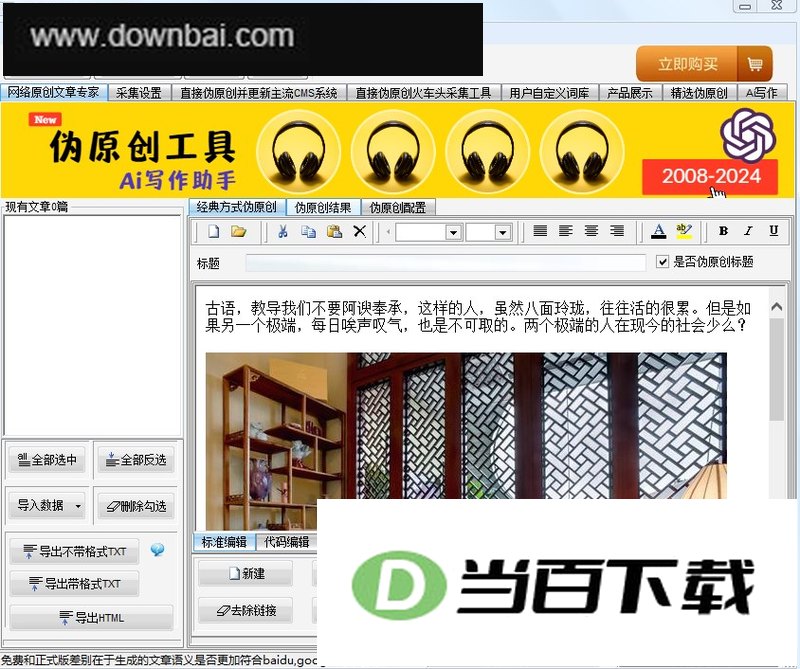
Task: Click the editor vertical scrollbar thumb
Action: click(777, 369)
